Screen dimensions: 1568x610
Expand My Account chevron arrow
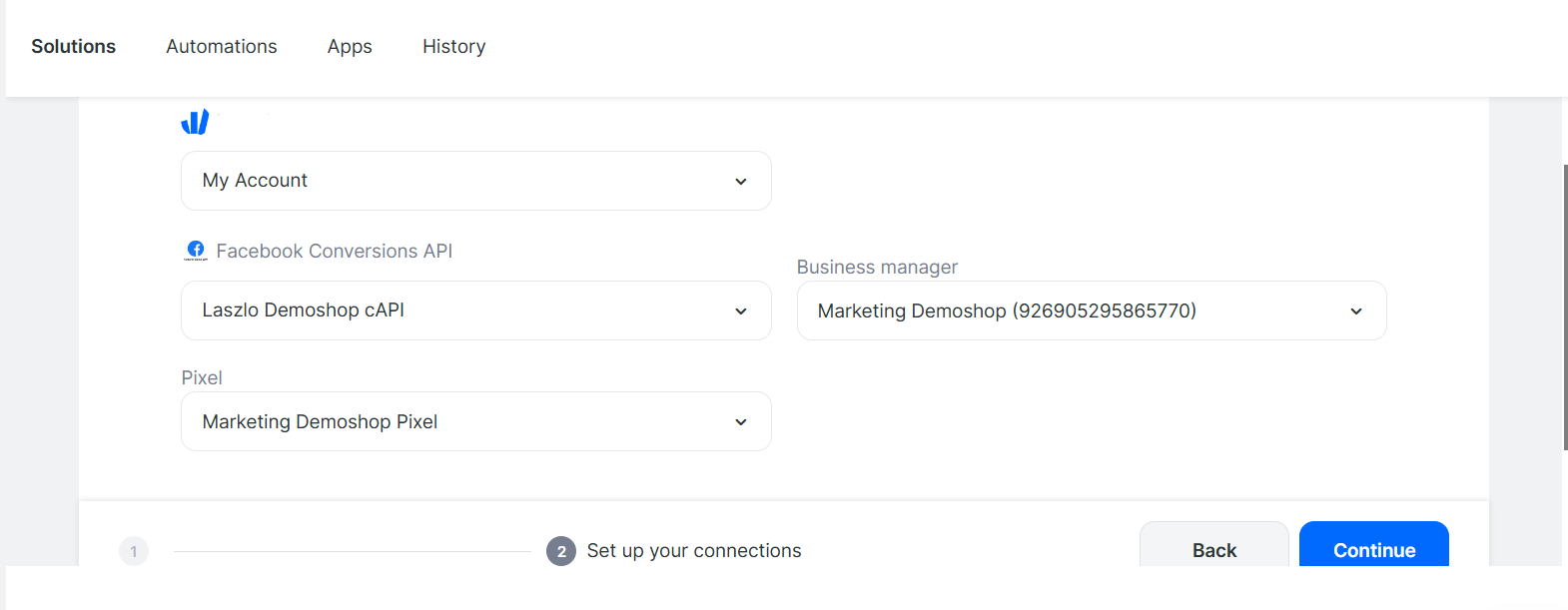point(741,182)
